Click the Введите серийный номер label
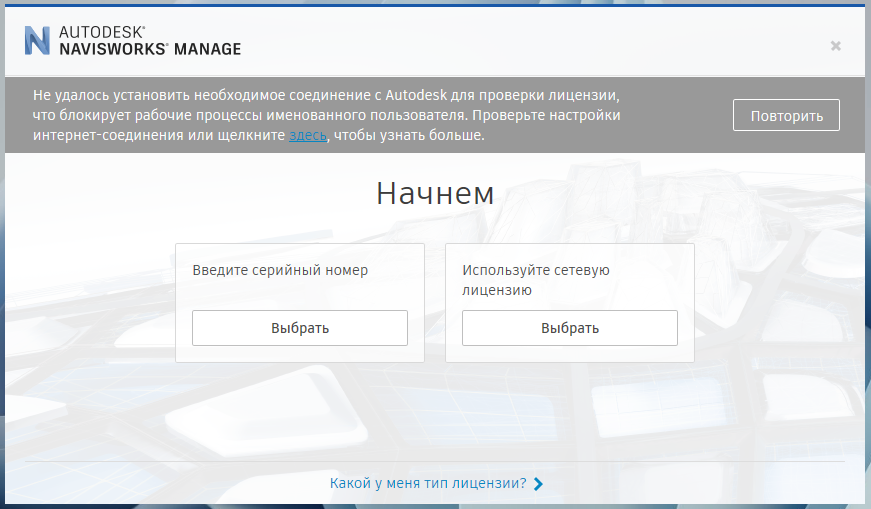The image size is (871, 509). coord(280,270)
